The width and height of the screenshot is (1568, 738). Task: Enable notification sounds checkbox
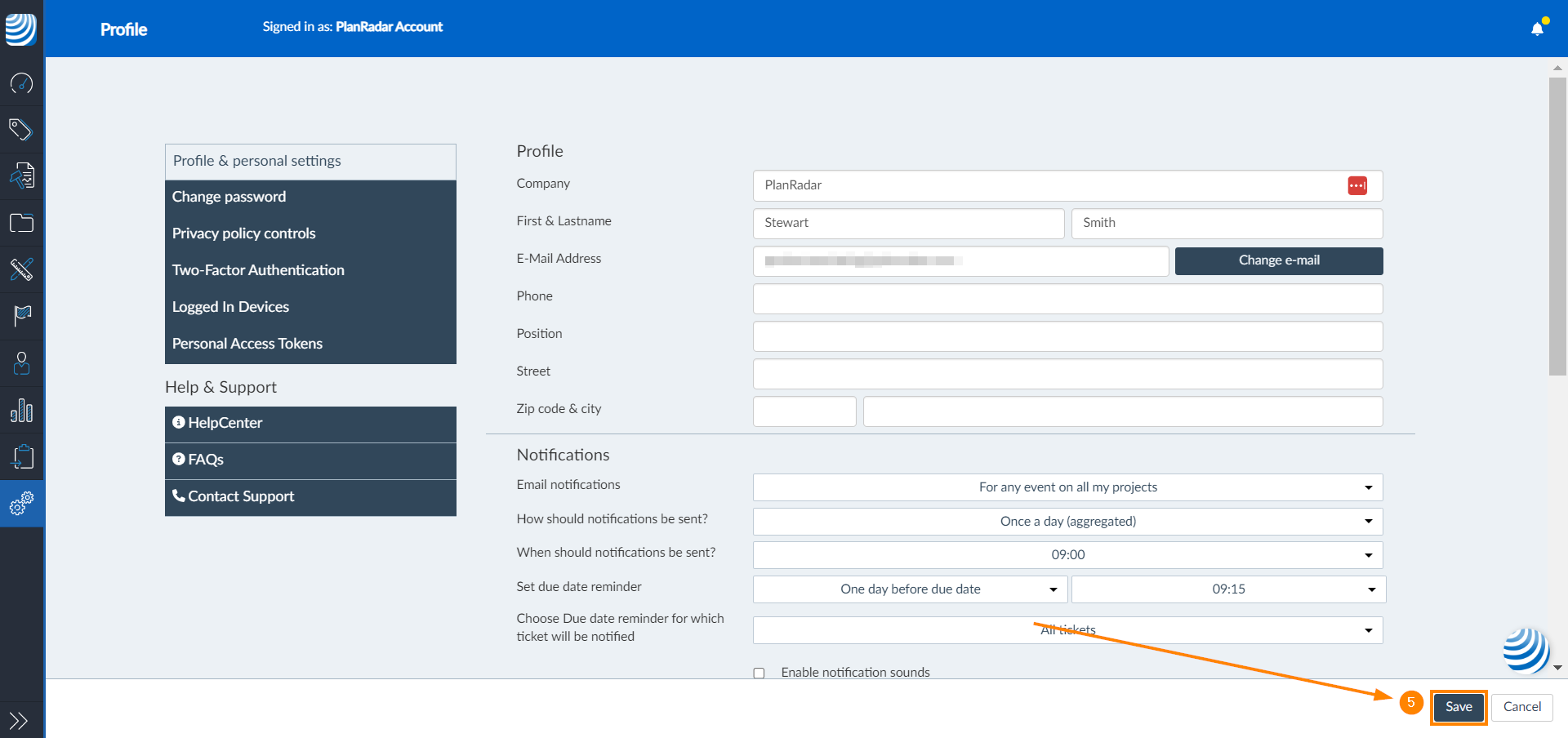pos(759,674)
